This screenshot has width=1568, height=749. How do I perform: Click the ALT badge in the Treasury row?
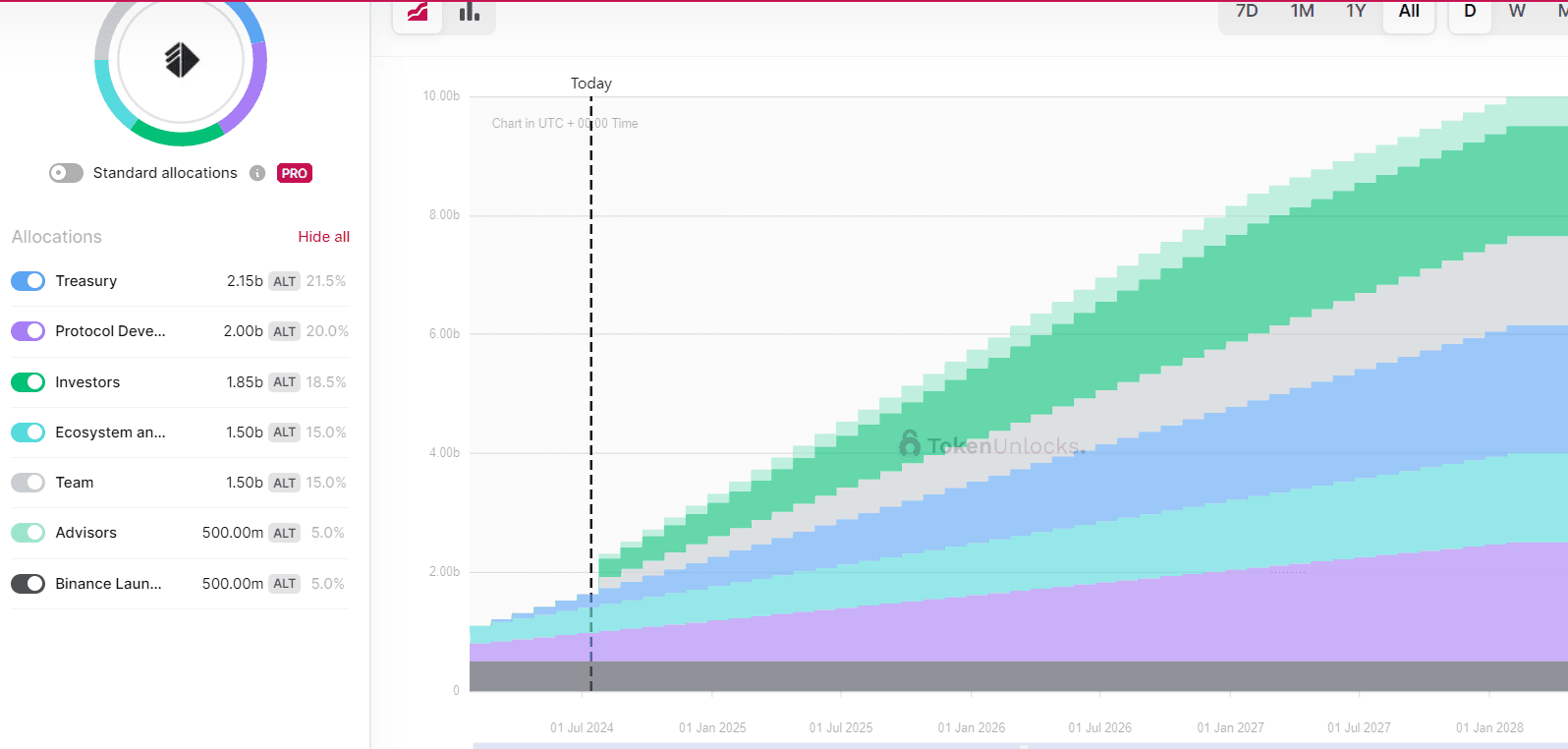[x=285, y=281]
